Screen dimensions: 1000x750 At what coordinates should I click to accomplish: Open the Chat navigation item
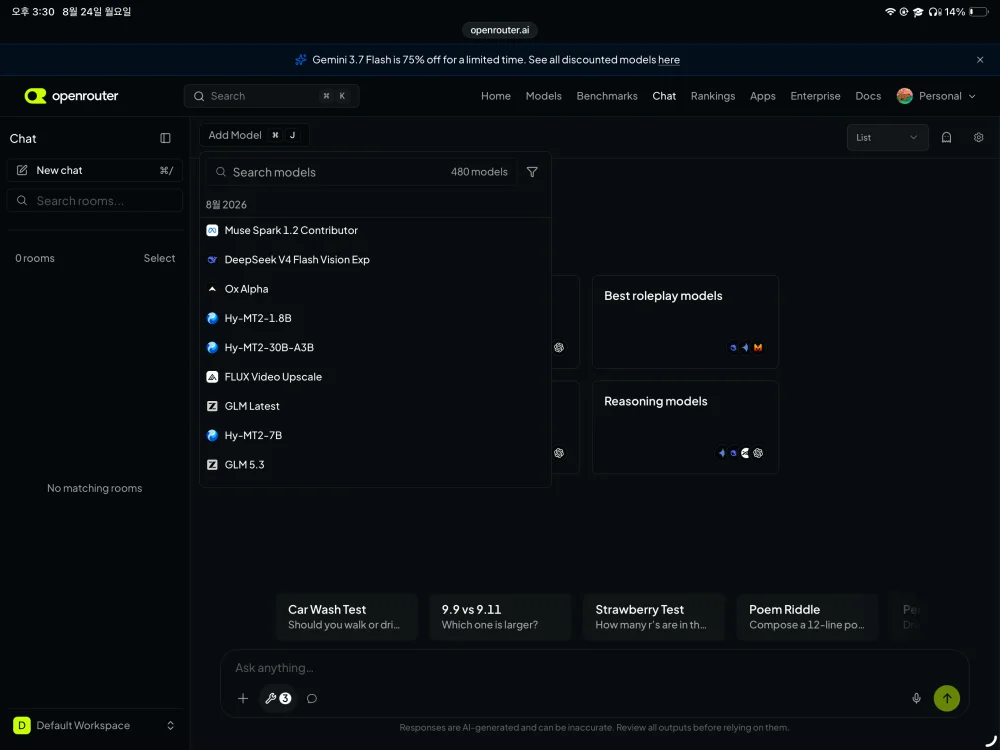point(664,96)
